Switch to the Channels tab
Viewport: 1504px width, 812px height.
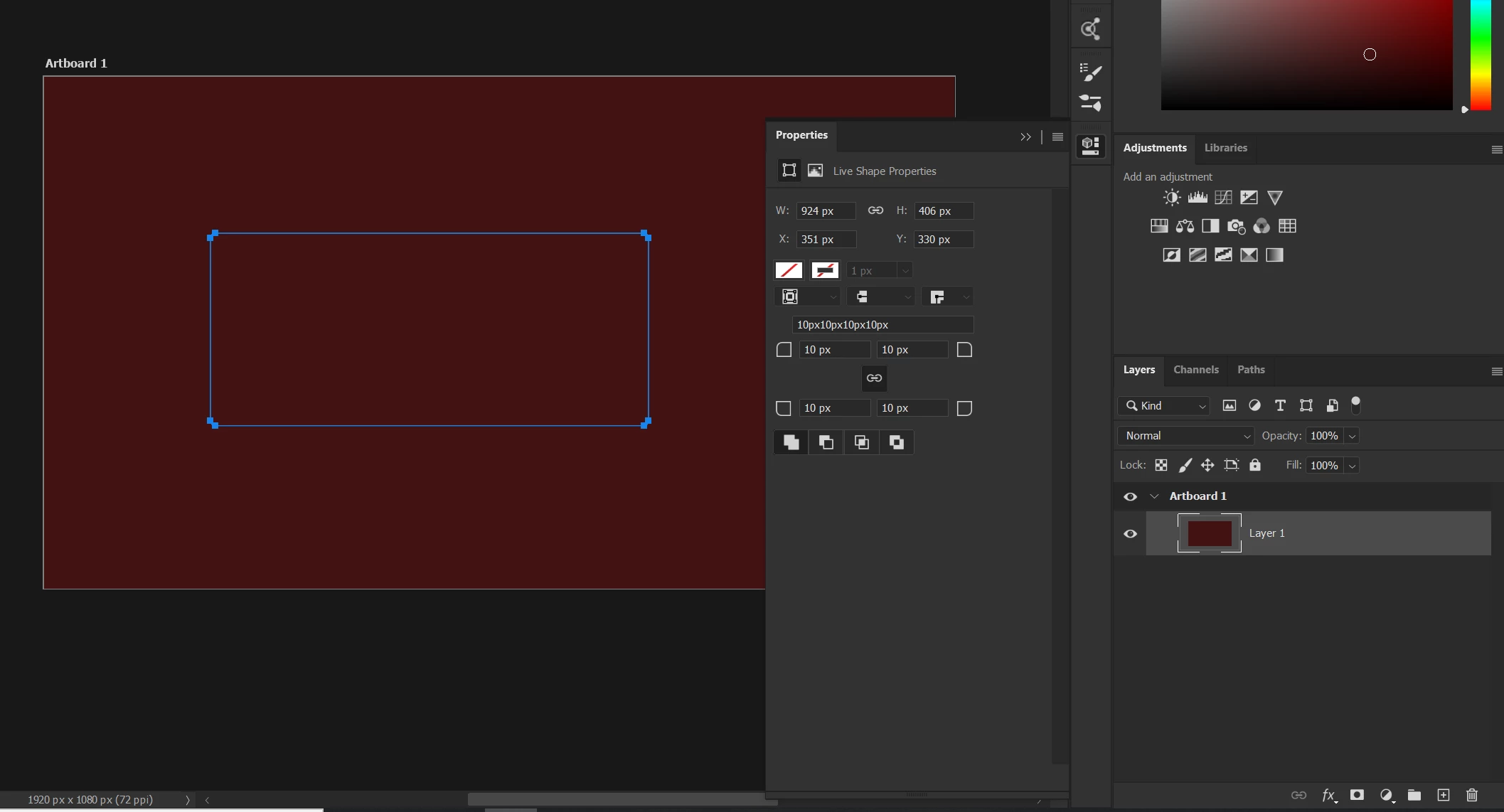point(1195,370)
